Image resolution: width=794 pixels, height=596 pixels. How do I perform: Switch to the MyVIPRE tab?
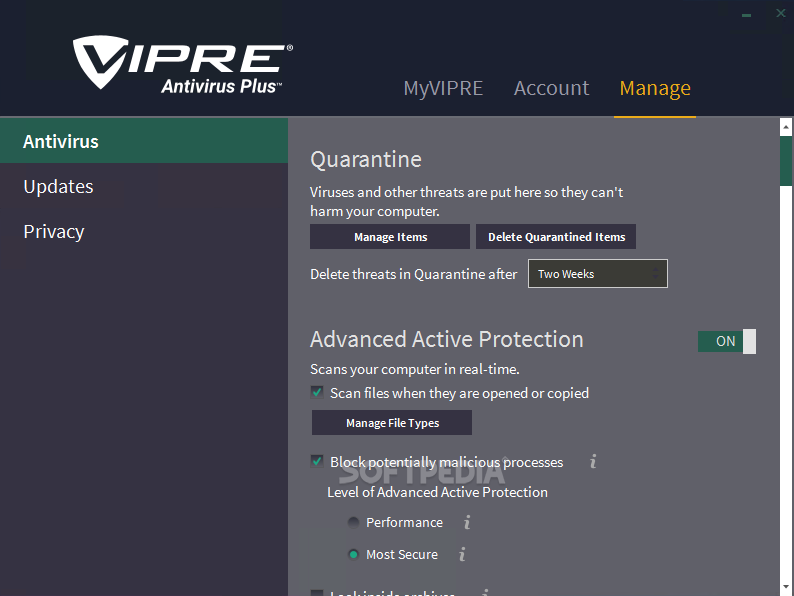[443, 88]
